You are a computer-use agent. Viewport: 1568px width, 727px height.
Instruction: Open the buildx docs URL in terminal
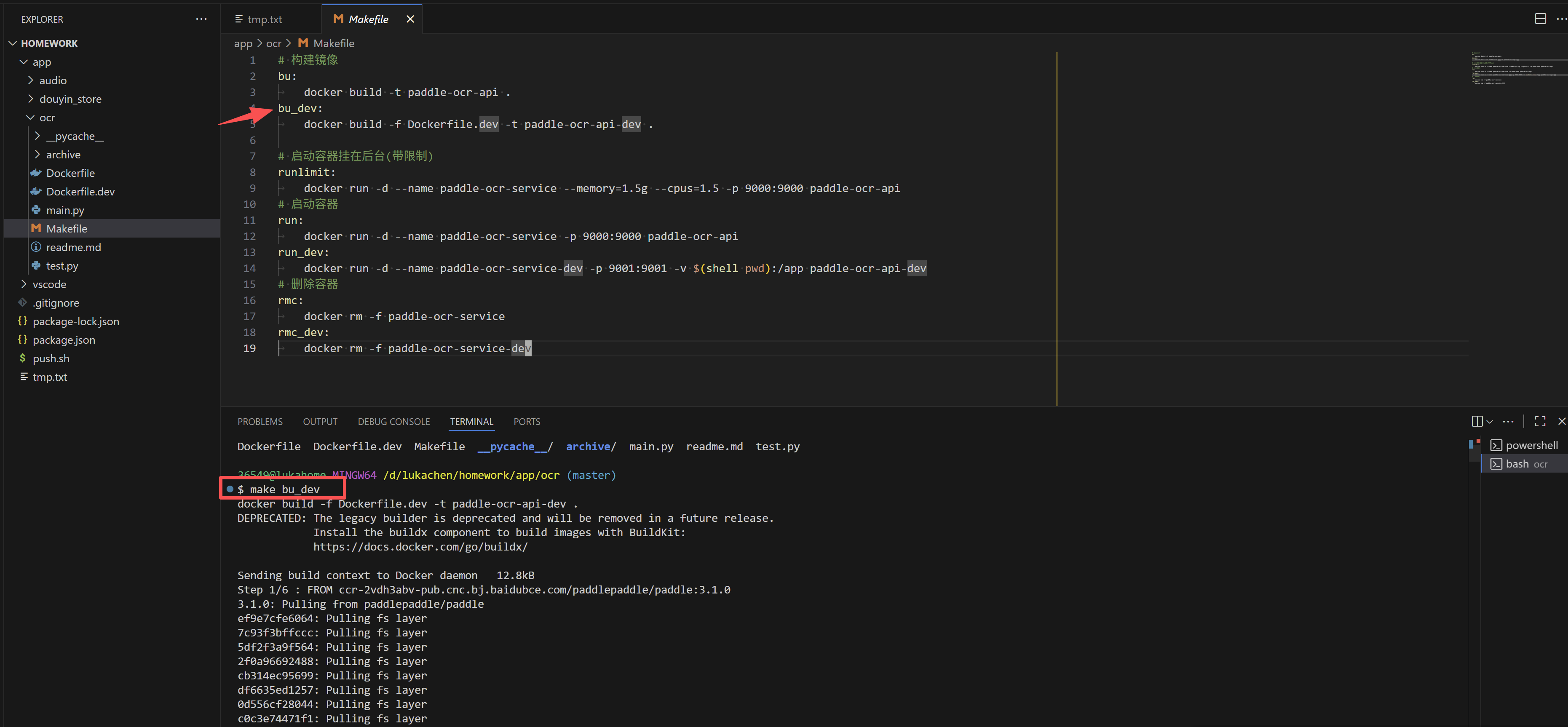point(420,546)
